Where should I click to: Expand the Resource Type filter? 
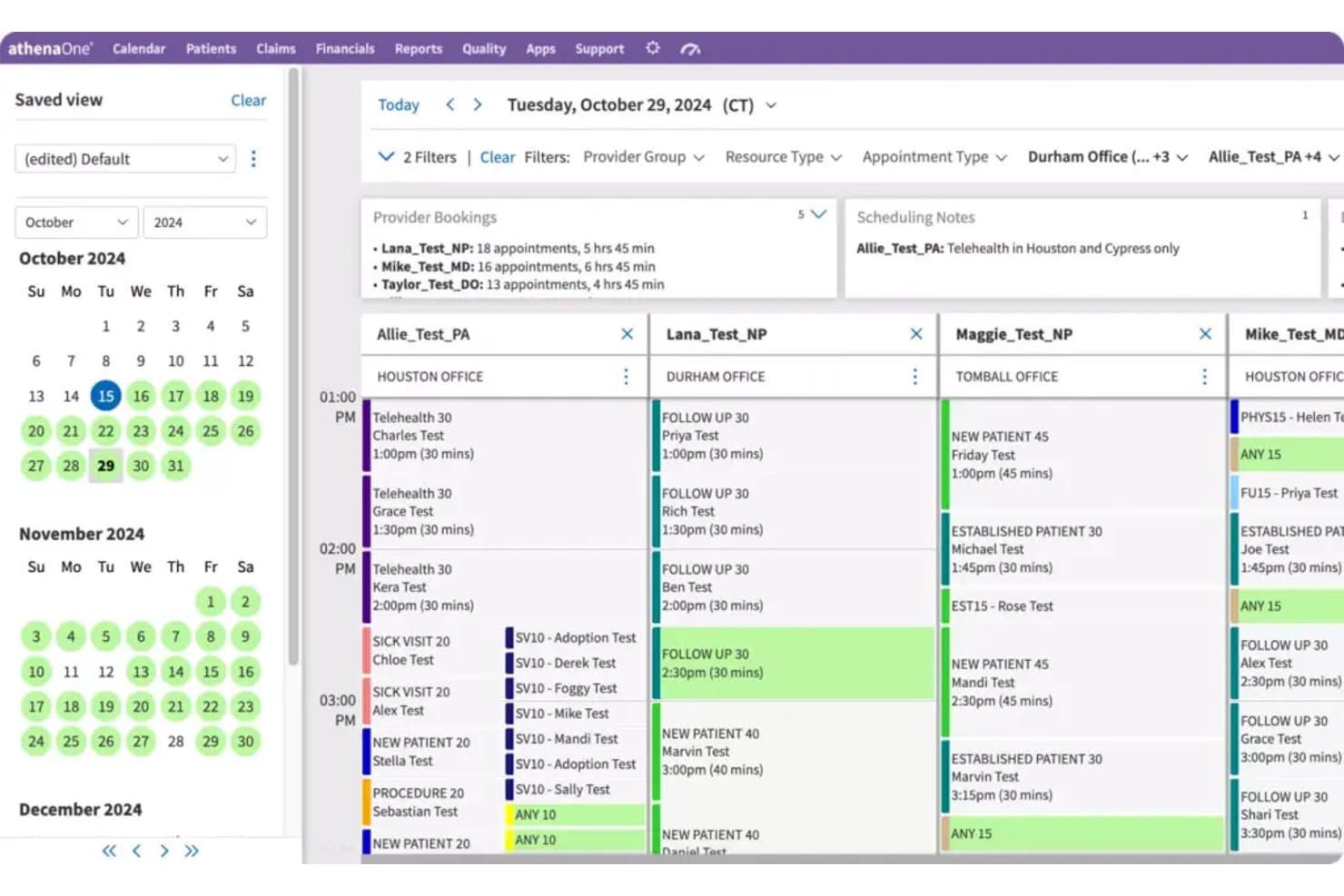point(784,157)
